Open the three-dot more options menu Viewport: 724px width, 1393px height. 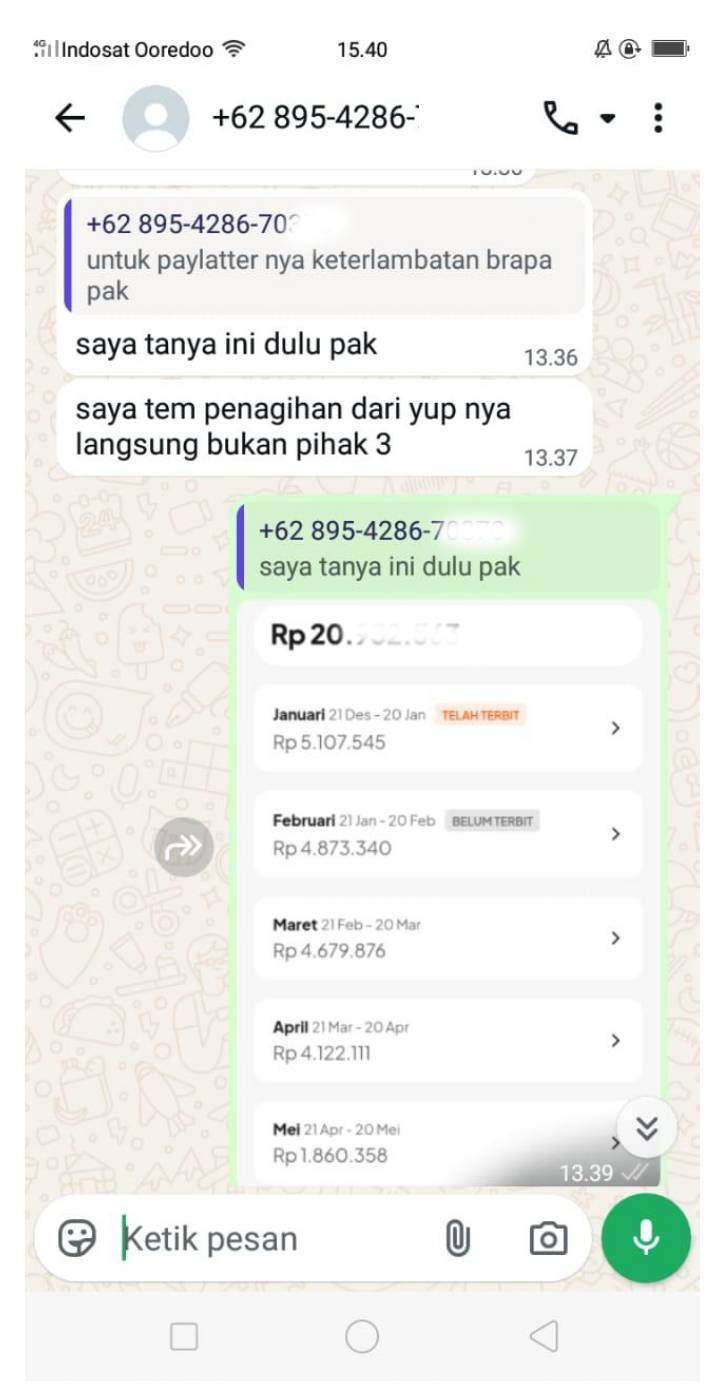click(658, 119)
